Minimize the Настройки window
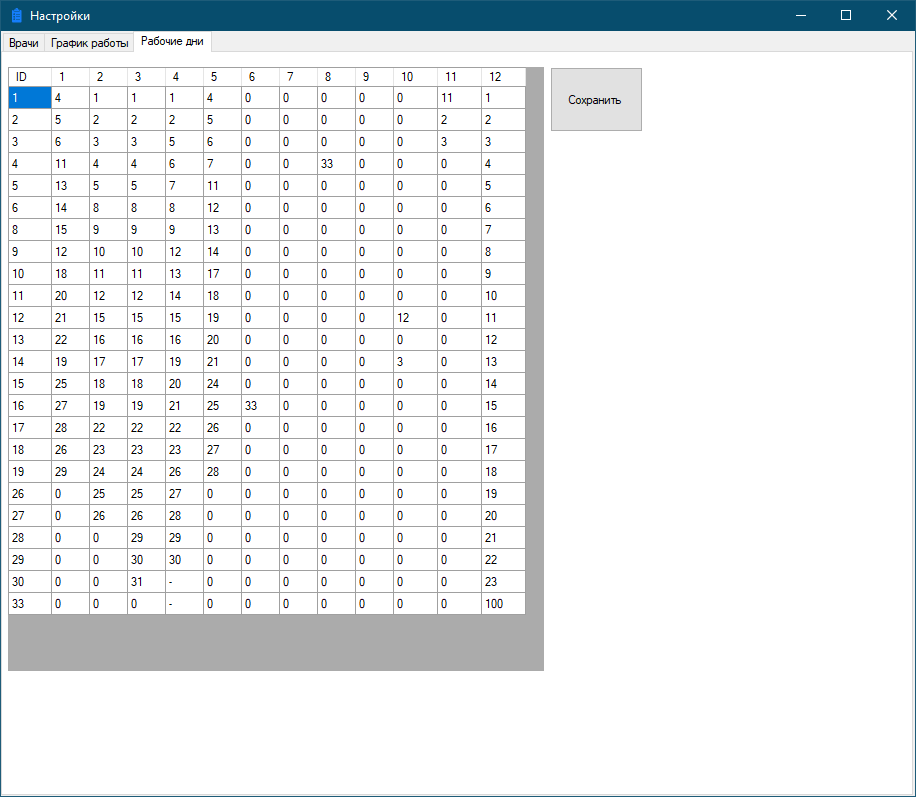This screenshot has width=916, height=797. point(801,15)
